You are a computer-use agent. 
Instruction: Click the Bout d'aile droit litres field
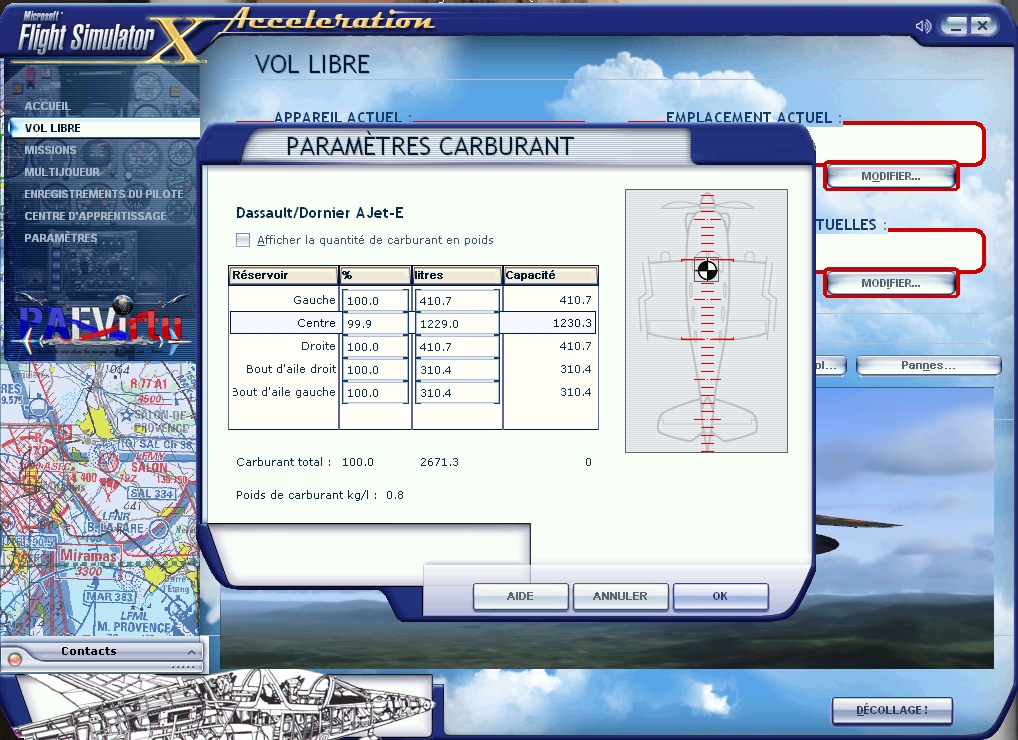pos(457,369)
